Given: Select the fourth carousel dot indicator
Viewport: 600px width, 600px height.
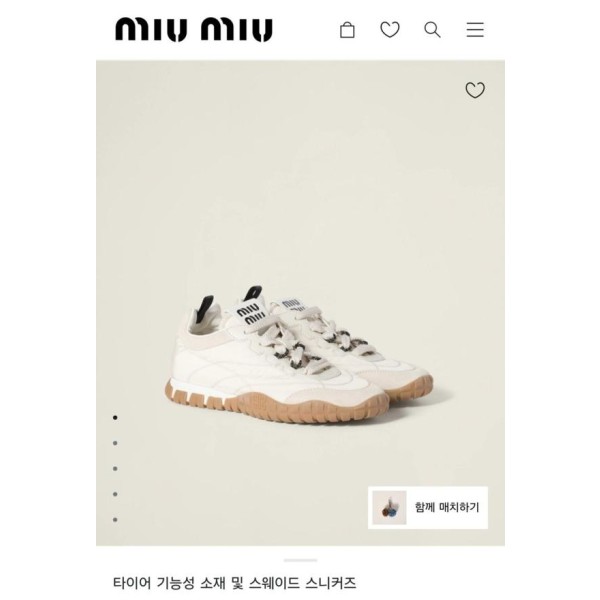Looking at the screenshot, I should [x=115, y=494].
